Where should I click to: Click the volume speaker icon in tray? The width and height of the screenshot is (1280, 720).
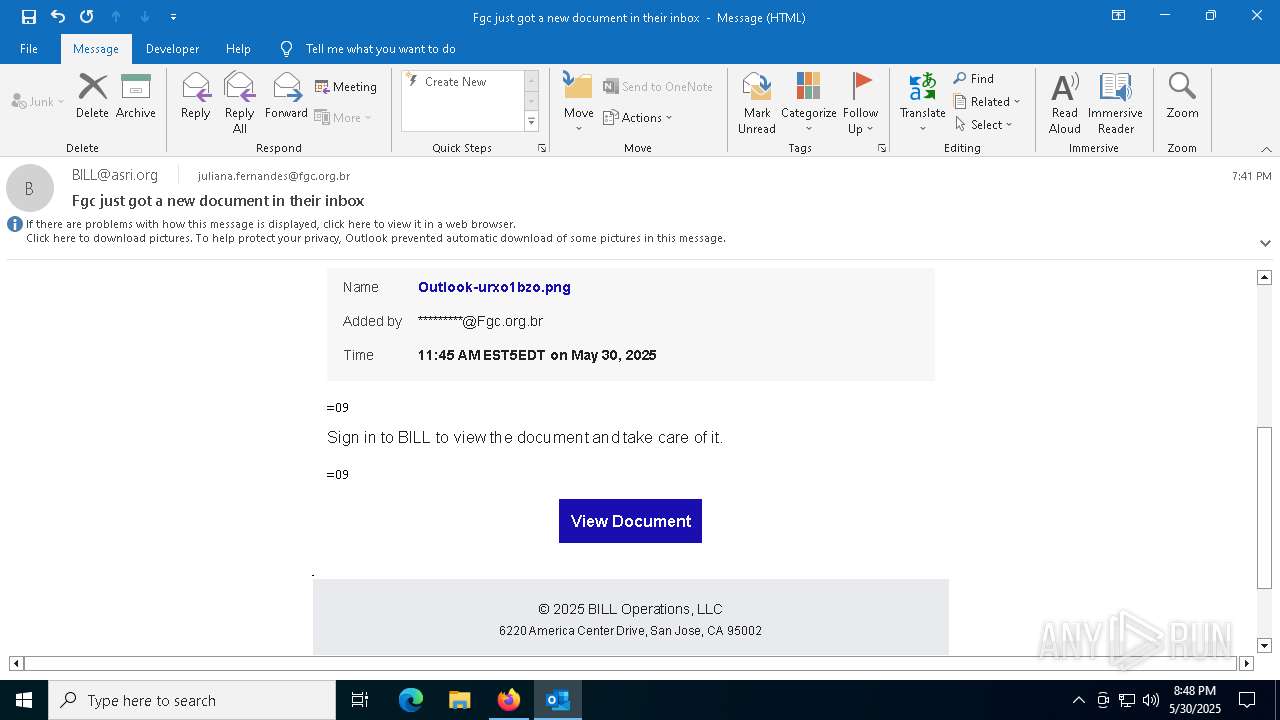point(1150,700)
